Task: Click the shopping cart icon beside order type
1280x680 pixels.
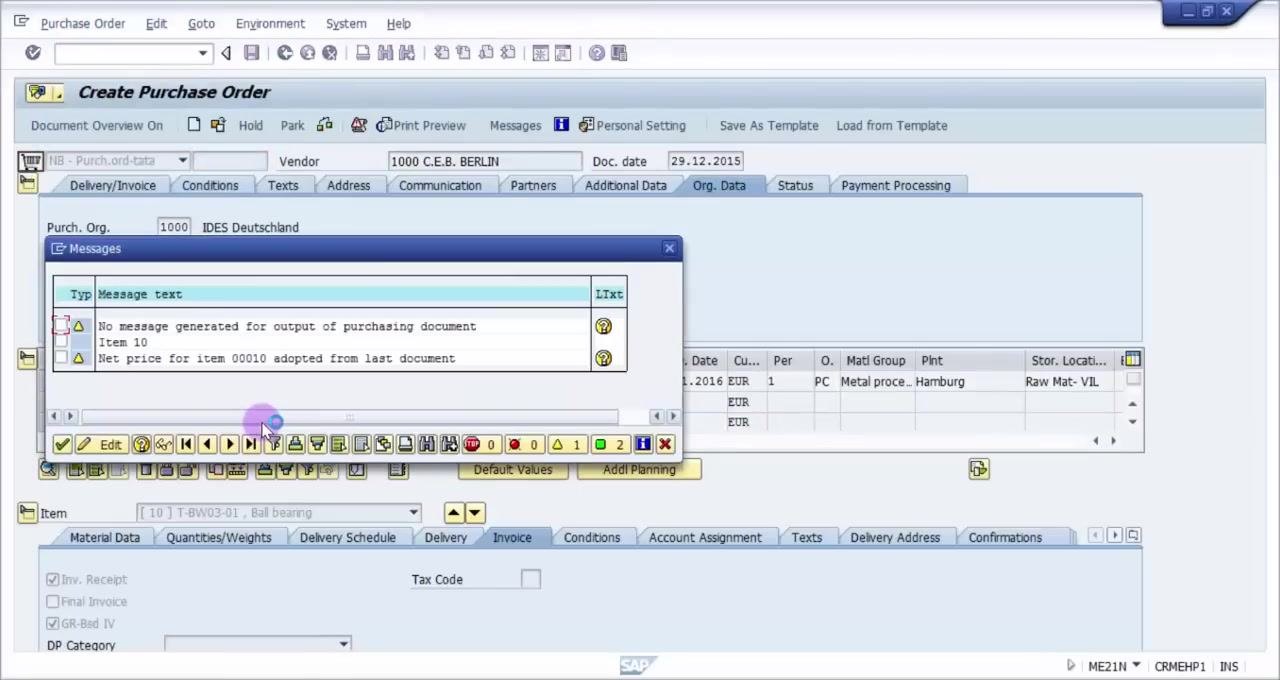Action: tap(30, 161)
